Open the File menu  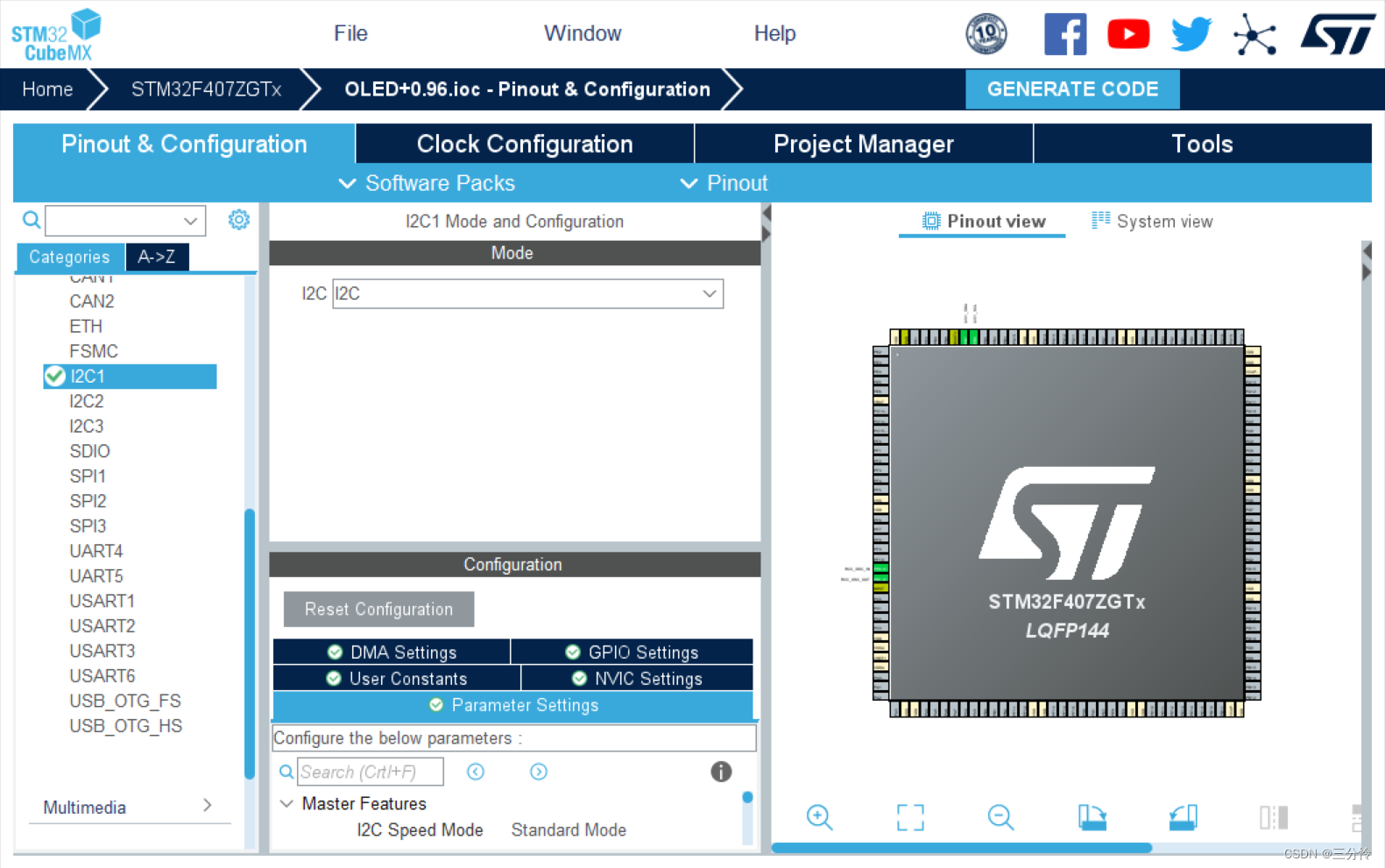coord(350,33)
